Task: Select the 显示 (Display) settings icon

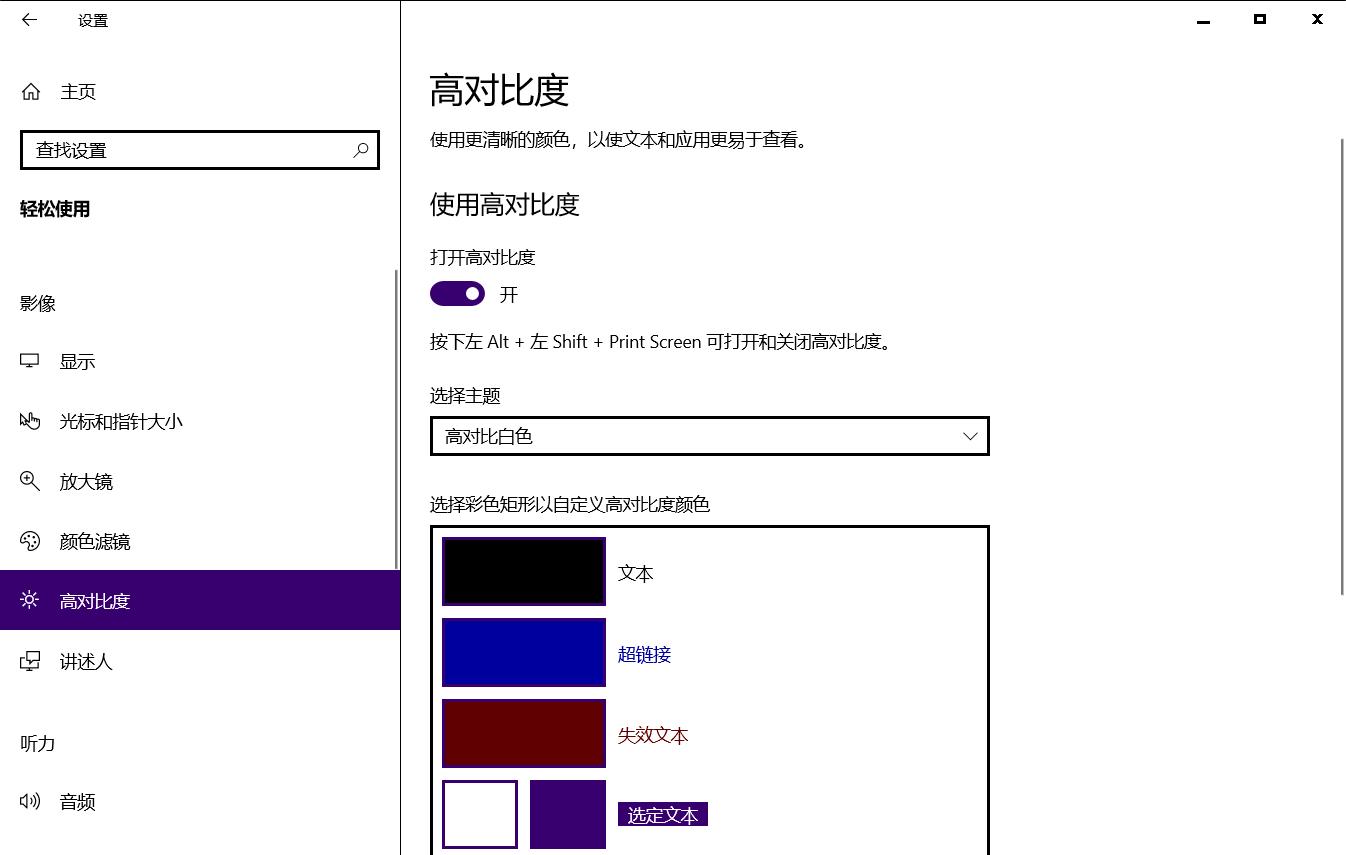Action: pos(30,361)
